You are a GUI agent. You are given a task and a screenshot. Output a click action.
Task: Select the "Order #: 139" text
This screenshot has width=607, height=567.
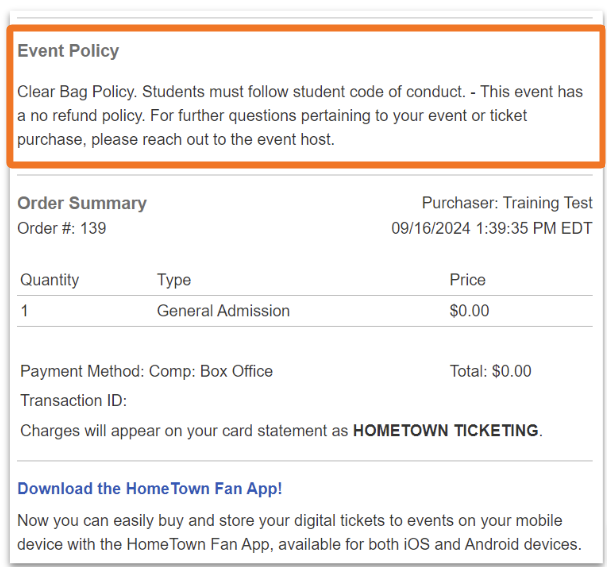62,228
